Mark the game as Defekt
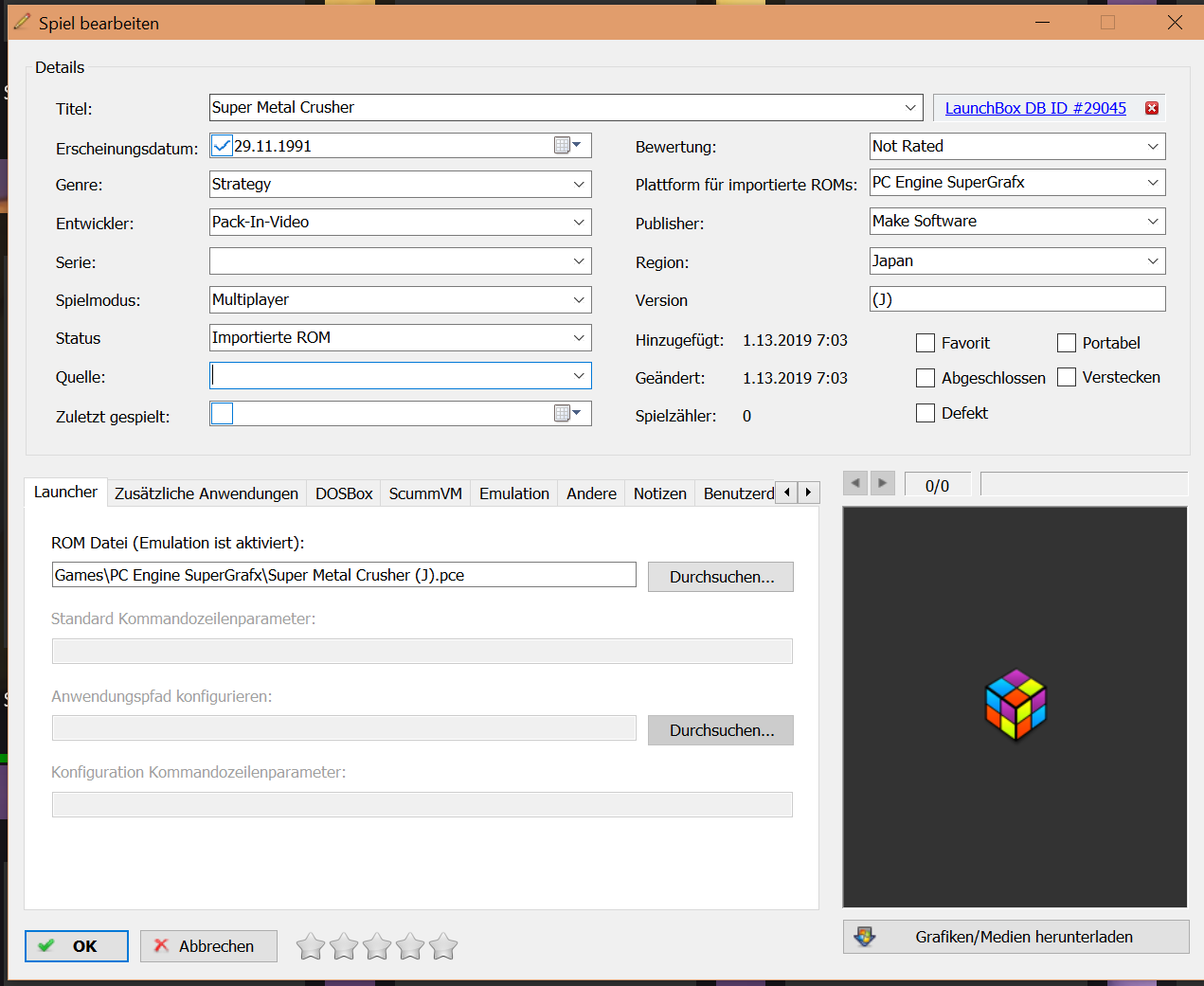 pos(925,413)
